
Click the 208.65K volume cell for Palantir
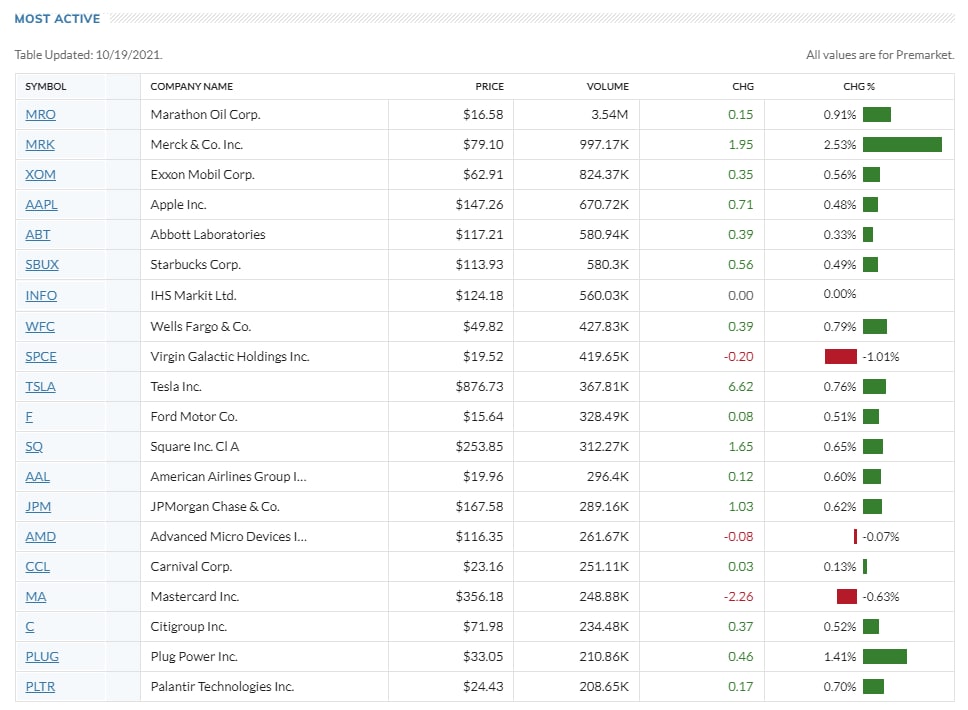point(604,687)
